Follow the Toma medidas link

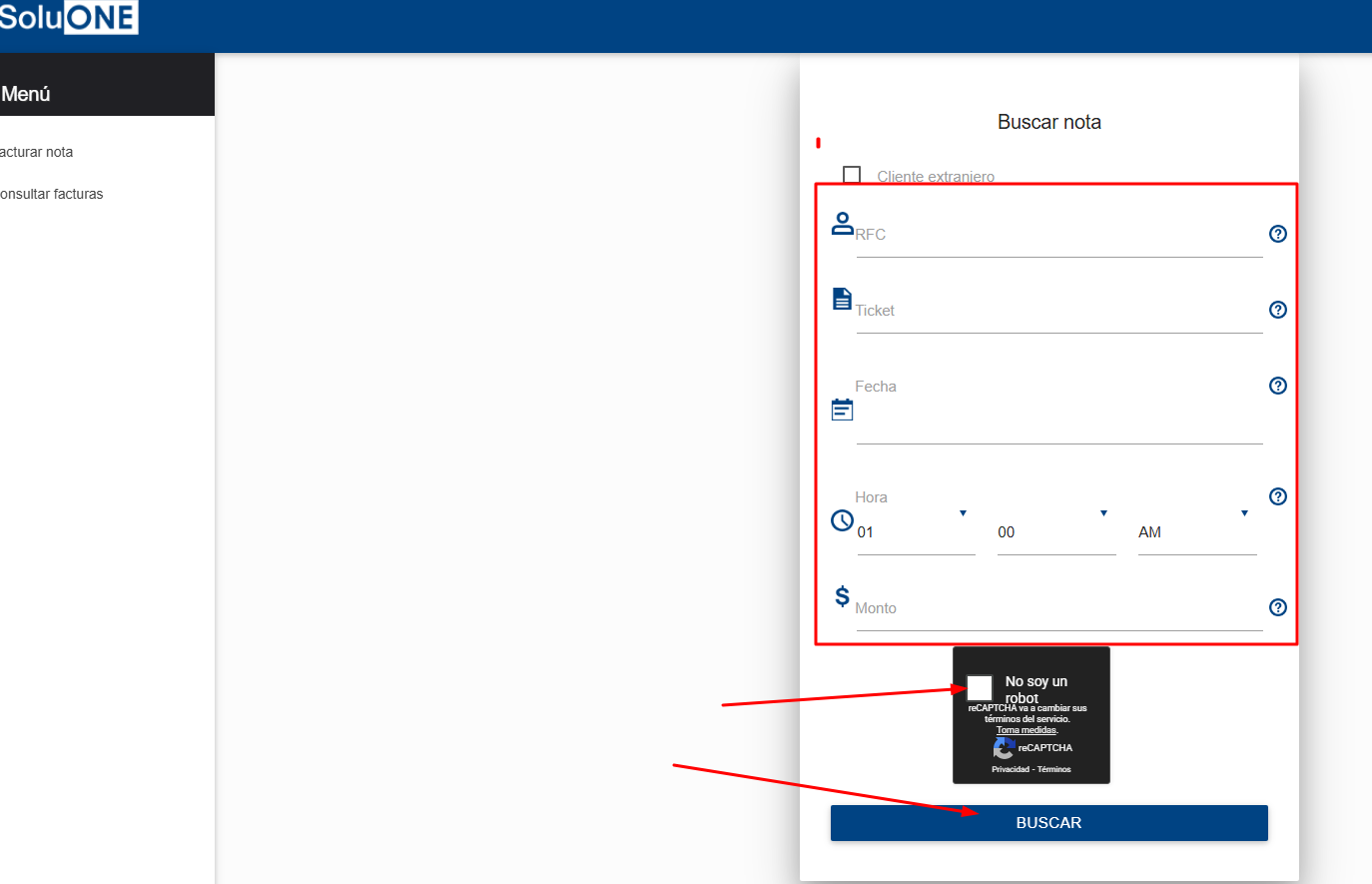[x=1027, y=730]
